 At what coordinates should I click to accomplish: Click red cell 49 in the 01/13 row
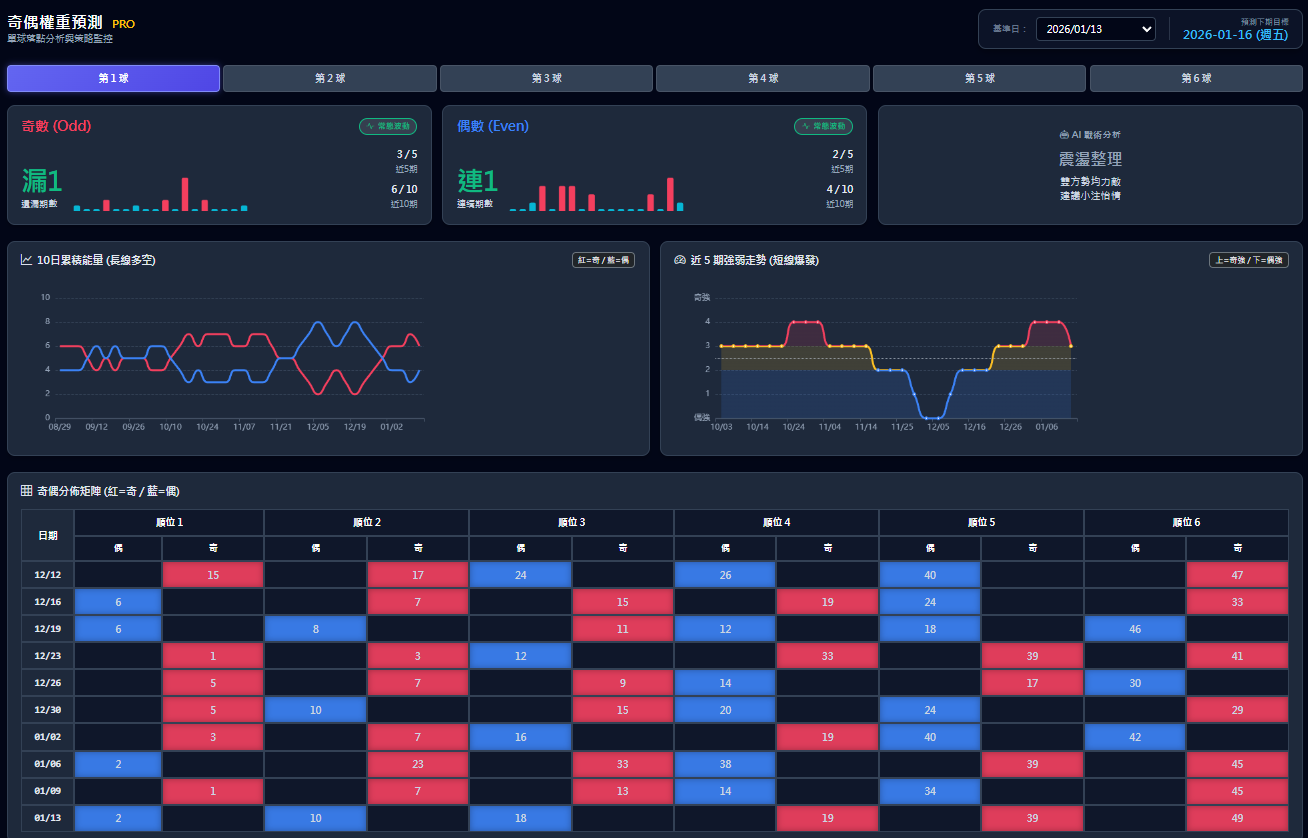1237,818
